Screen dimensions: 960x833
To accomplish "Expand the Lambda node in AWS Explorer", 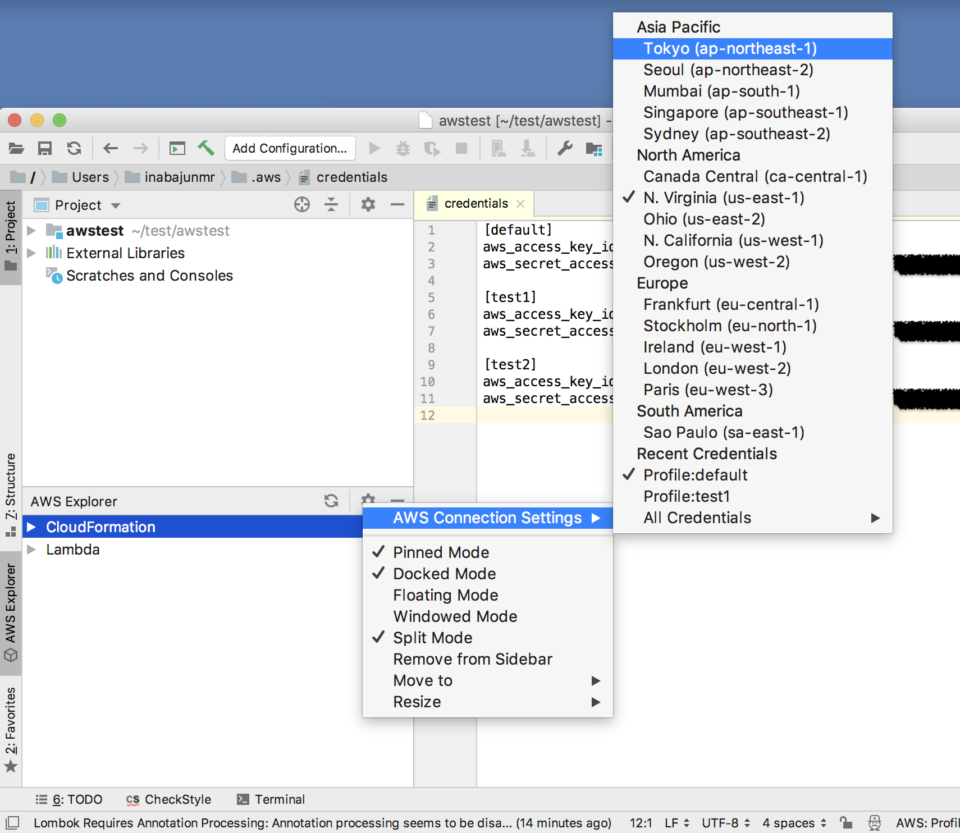I will 31,550.
